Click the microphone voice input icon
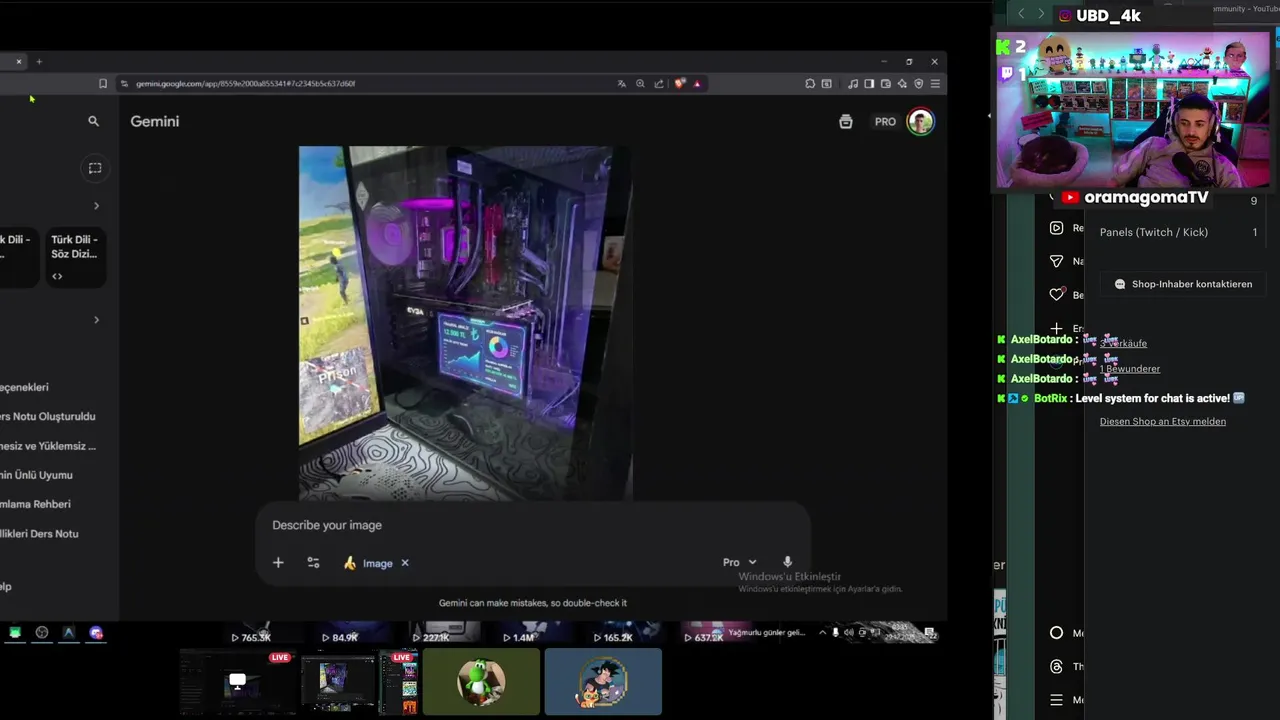1280x720 pixels. [787, 562]
